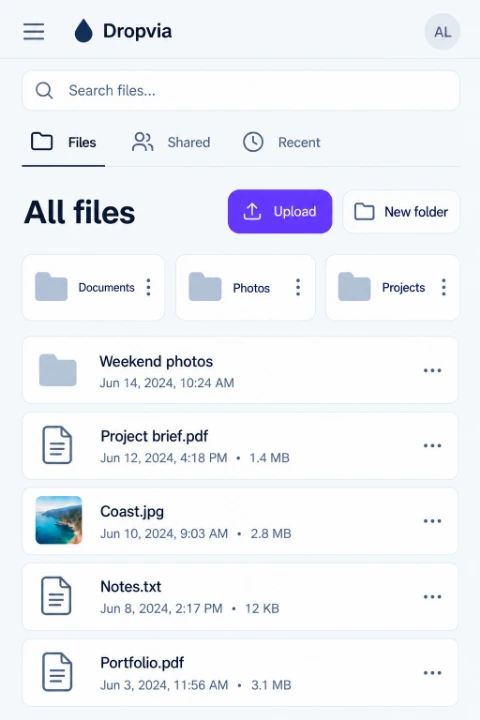Open the Documents folder card
480x720 pixels.
click(93, 287)
